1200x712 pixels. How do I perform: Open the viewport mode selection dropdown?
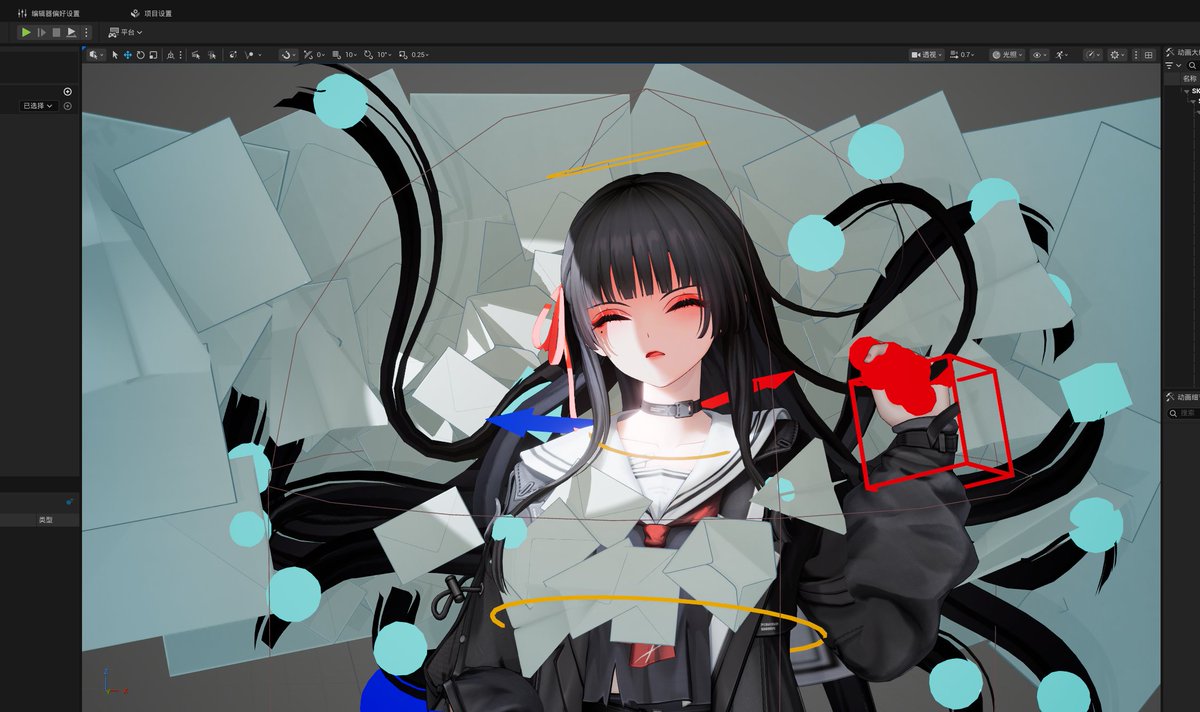95,55
